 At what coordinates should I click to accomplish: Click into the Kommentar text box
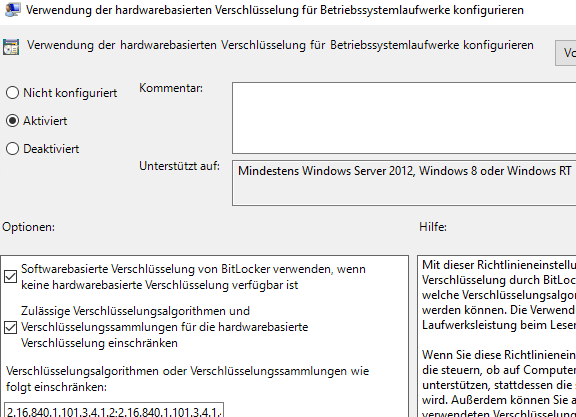point(404,118)
